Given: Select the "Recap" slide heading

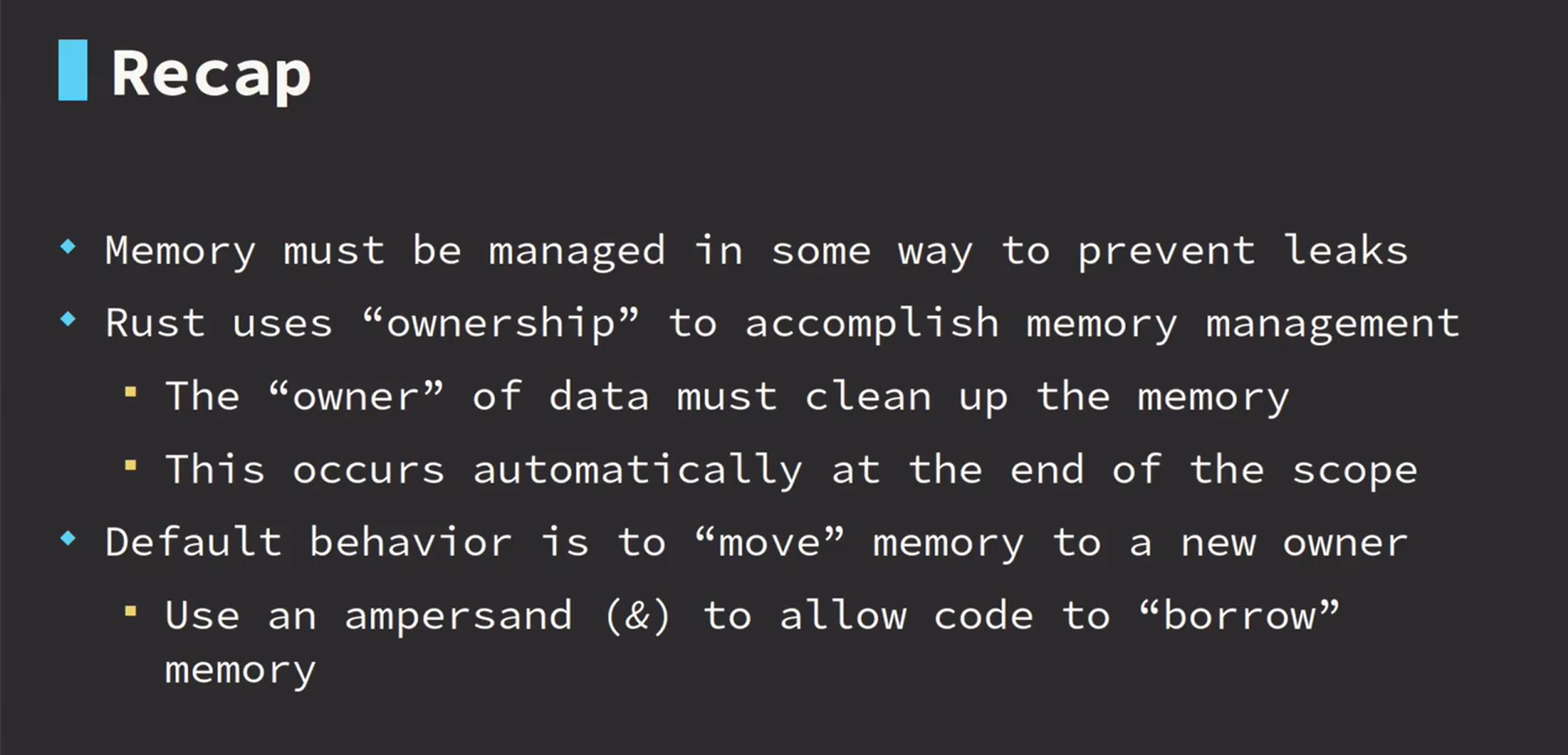Looking at the screenshot, I should point(211,74).
